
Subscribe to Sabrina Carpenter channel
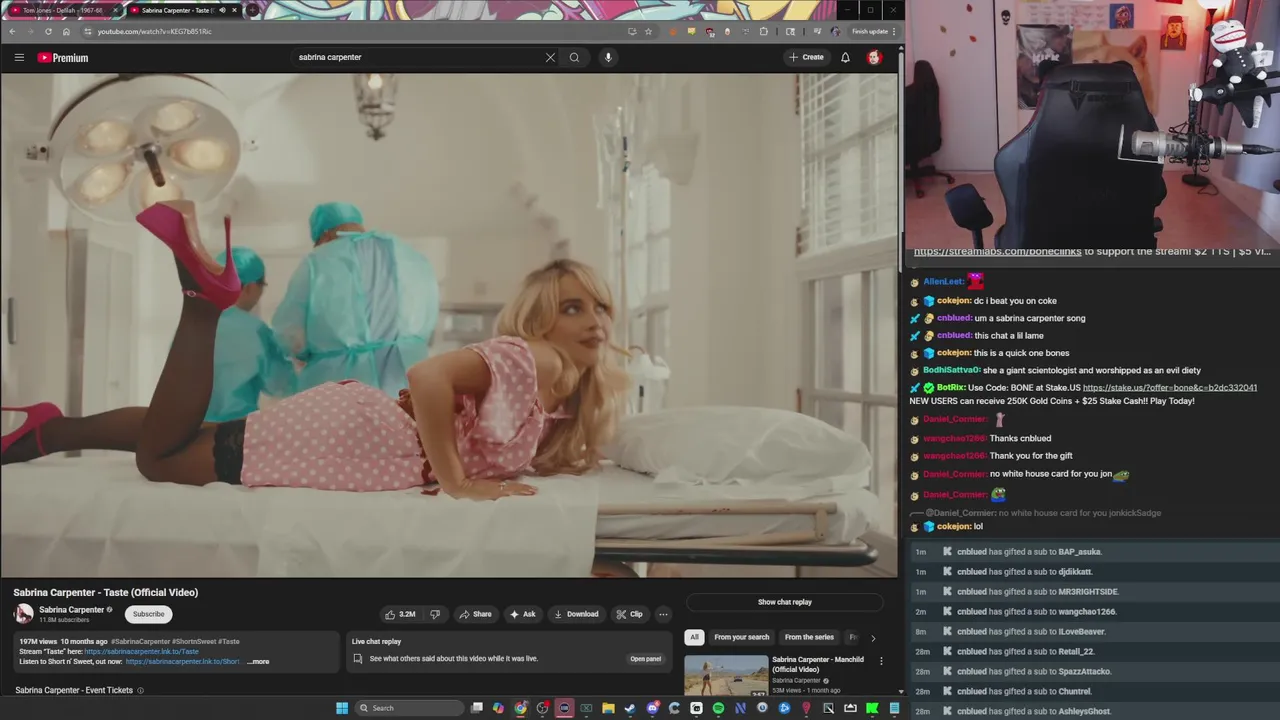coord(148,614)
